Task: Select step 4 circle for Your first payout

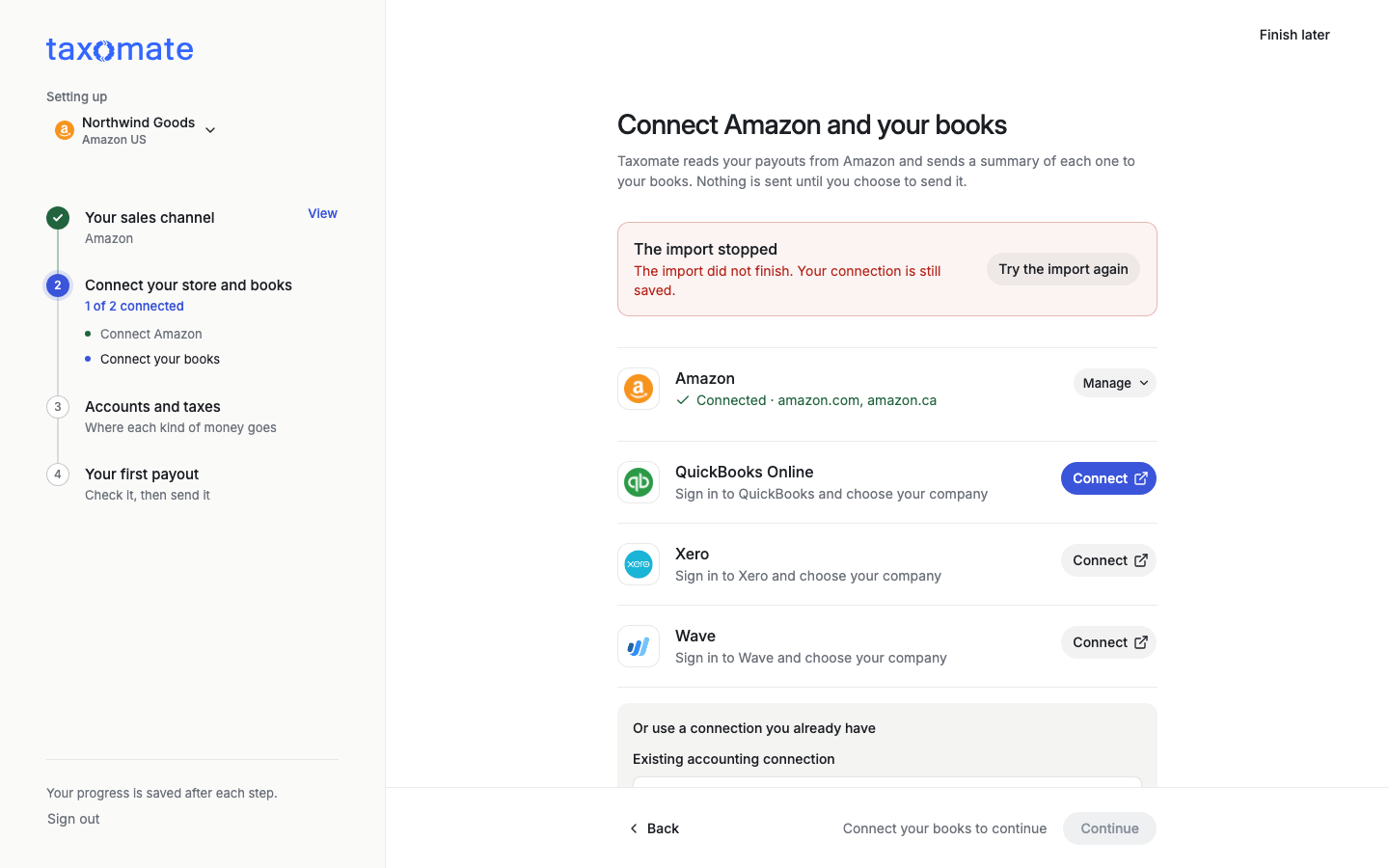Action: click(x=58, y=475)
